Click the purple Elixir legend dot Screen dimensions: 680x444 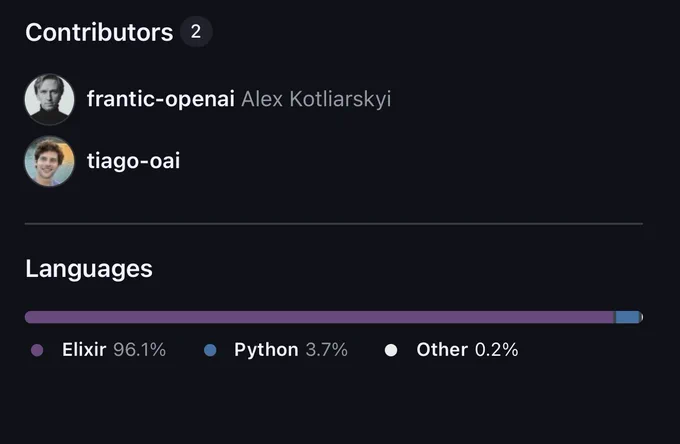[37, 350]
